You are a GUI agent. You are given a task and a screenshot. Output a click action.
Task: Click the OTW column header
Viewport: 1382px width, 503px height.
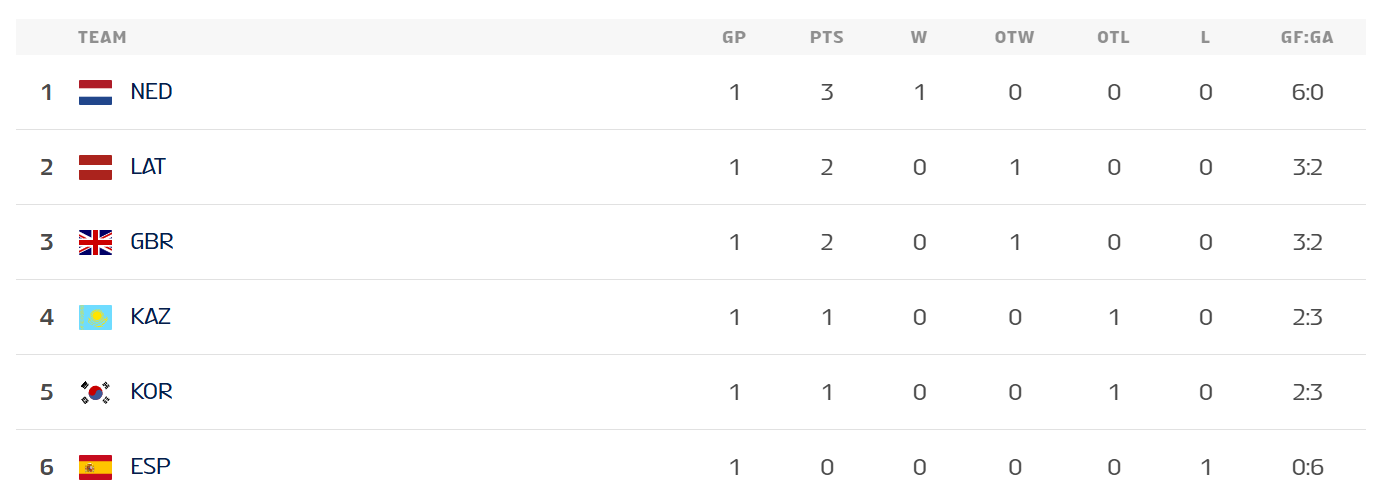(1014, 38)
